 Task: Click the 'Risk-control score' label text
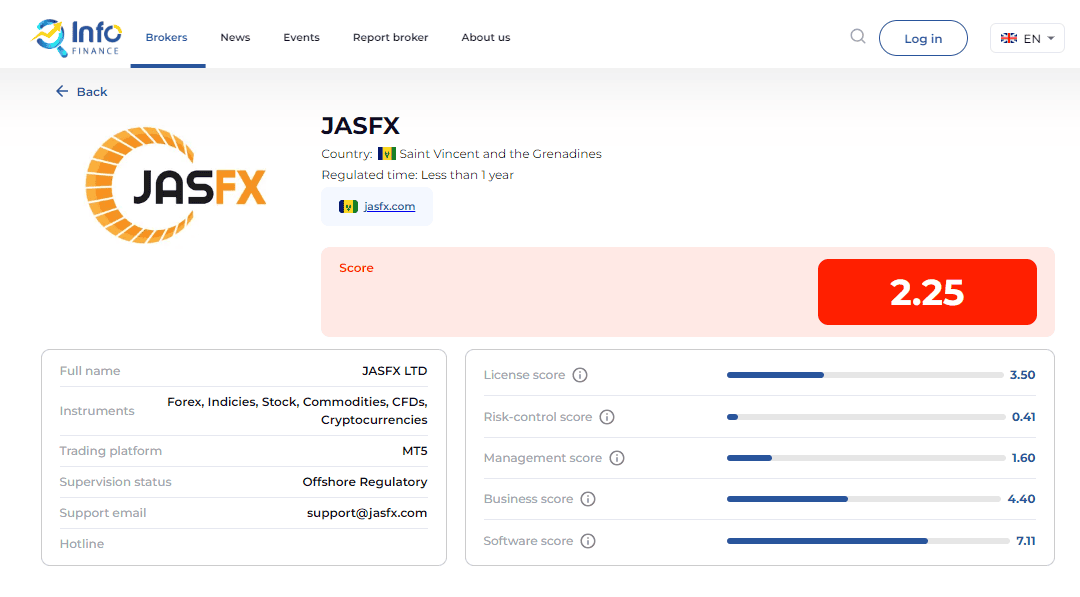click(538, 417)
